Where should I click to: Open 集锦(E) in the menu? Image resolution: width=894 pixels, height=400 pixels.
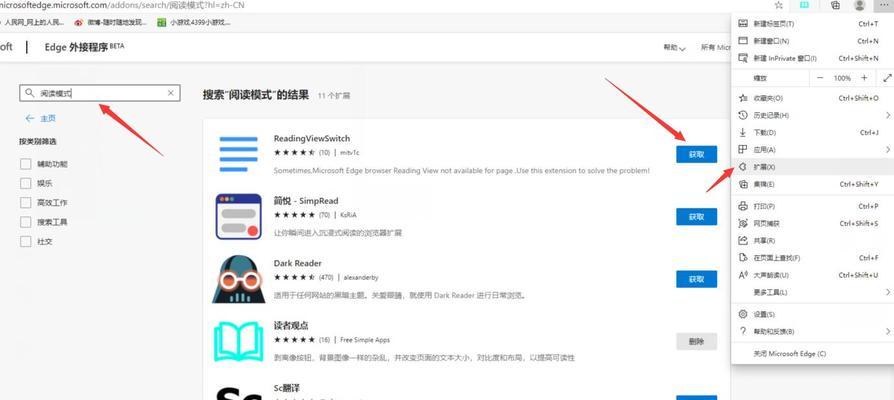coord(812,184)
